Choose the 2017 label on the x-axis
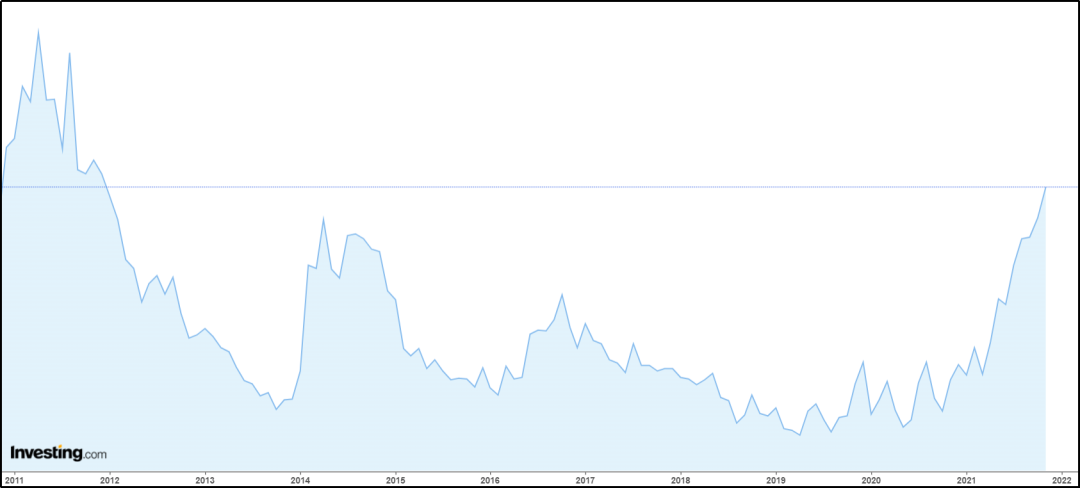The image size is (1080, 488). point(586,479)
